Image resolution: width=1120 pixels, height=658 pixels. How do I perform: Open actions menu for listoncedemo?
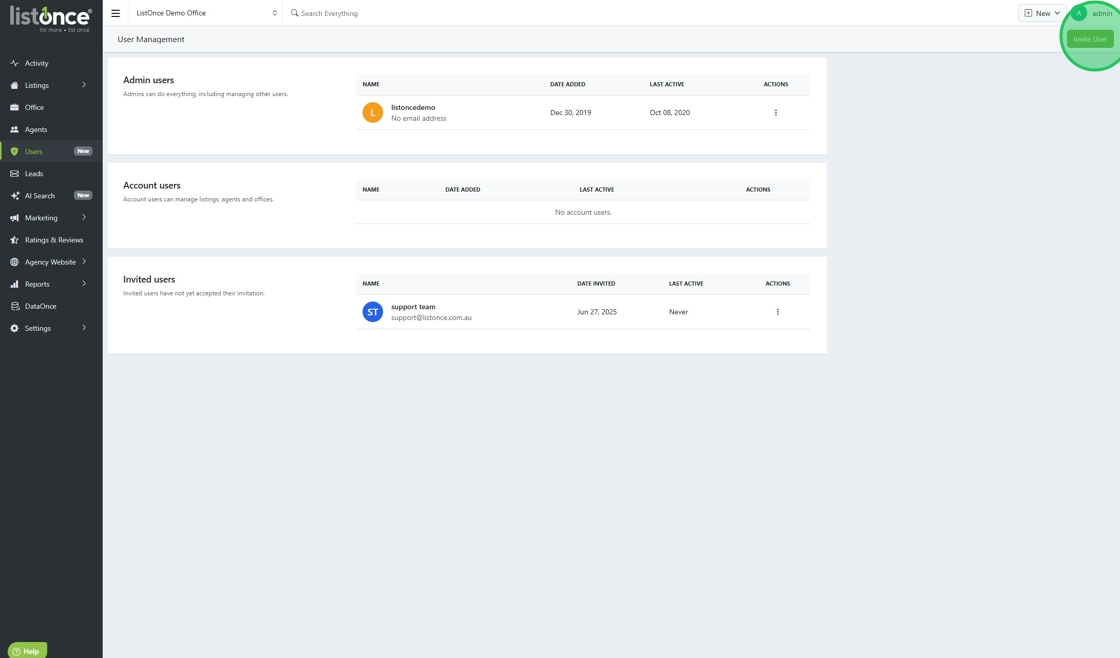(x=776, y=112)
